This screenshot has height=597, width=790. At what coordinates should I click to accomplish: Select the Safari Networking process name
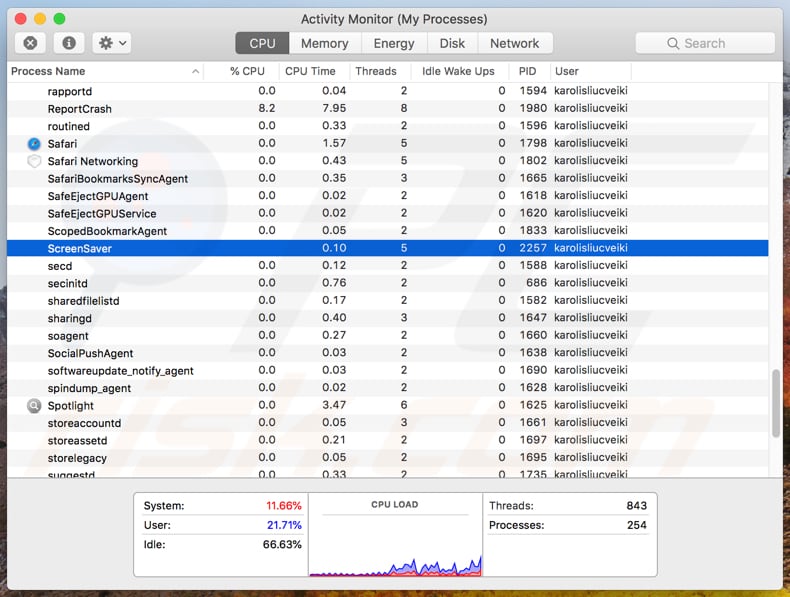tap(93, 161)
